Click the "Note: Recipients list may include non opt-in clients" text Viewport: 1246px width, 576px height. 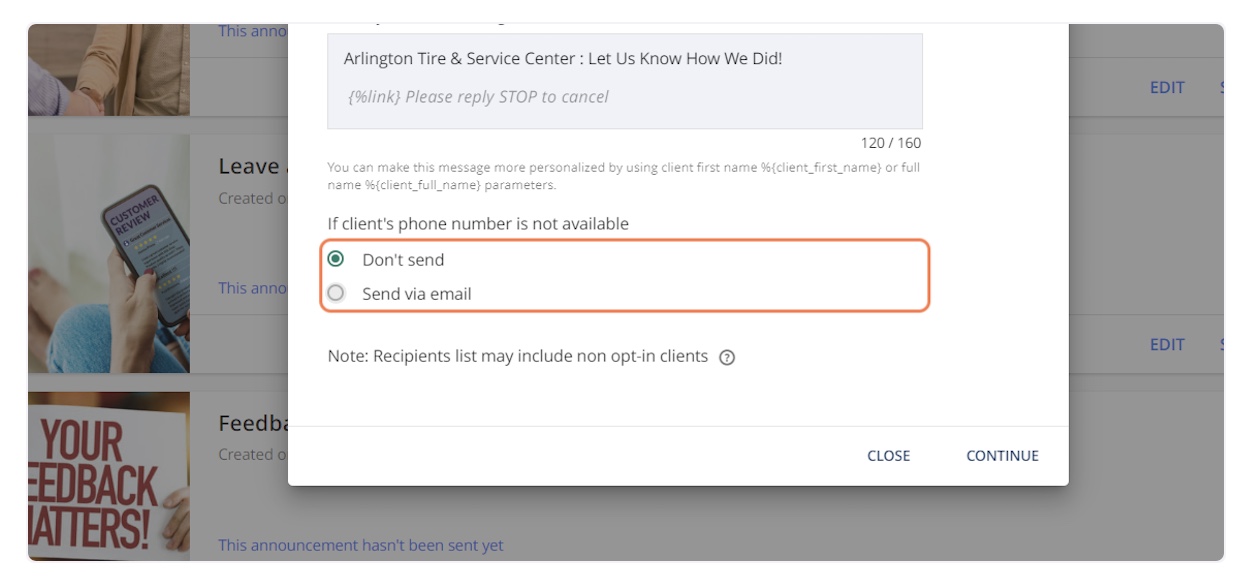(x=518, y=356)
